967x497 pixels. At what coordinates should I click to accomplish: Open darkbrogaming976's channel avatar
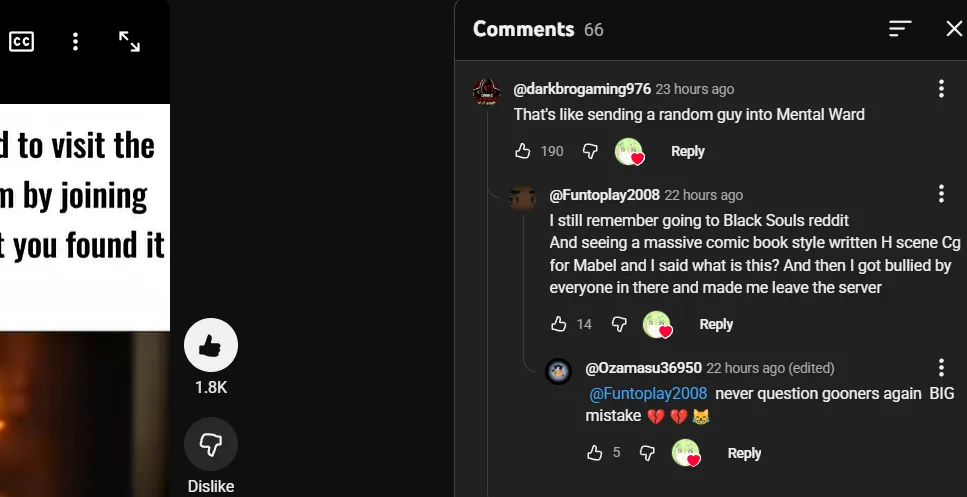(x=487, y=92)
